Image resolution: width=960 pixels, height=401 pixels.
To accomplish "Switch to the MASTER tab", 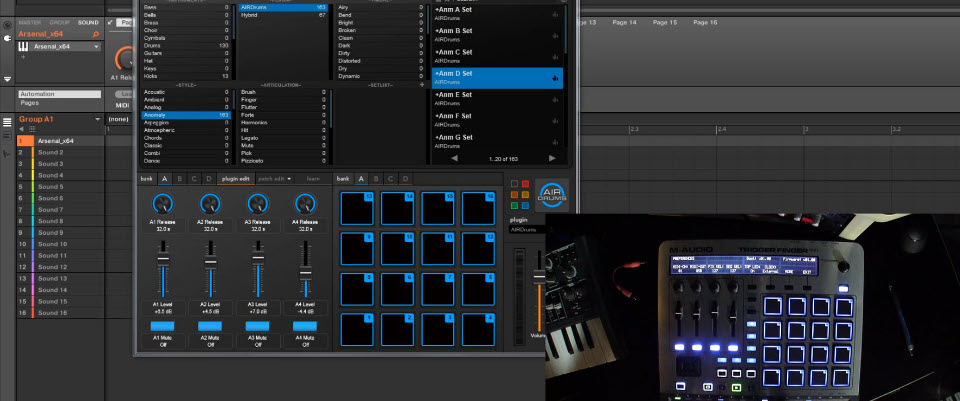I will [30, 23].
